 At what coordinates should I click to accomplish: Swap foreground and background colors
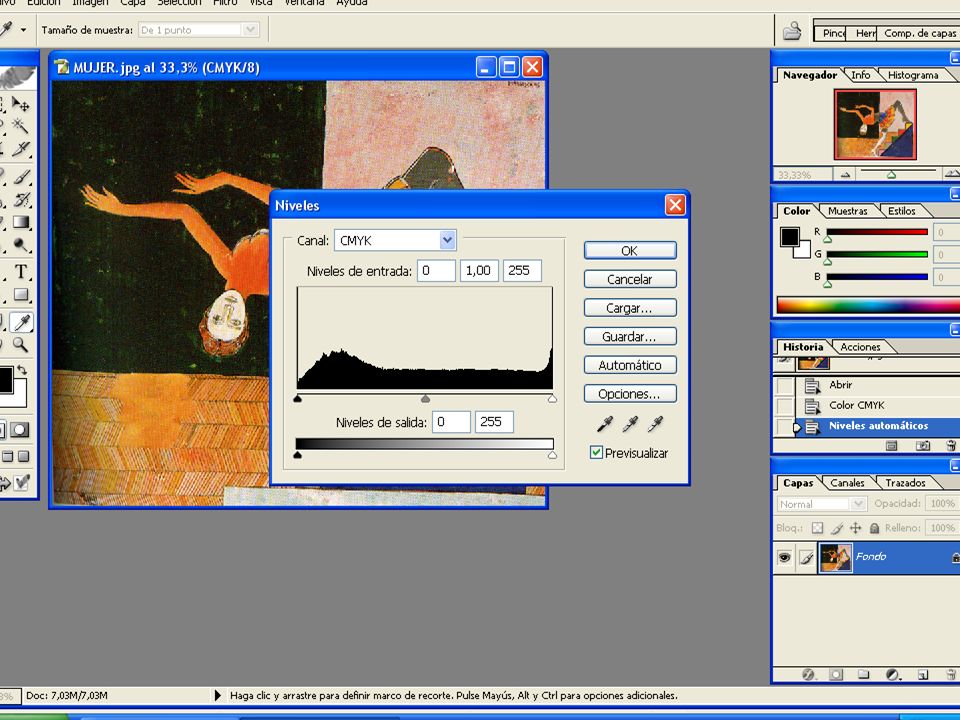pos(22,370)
